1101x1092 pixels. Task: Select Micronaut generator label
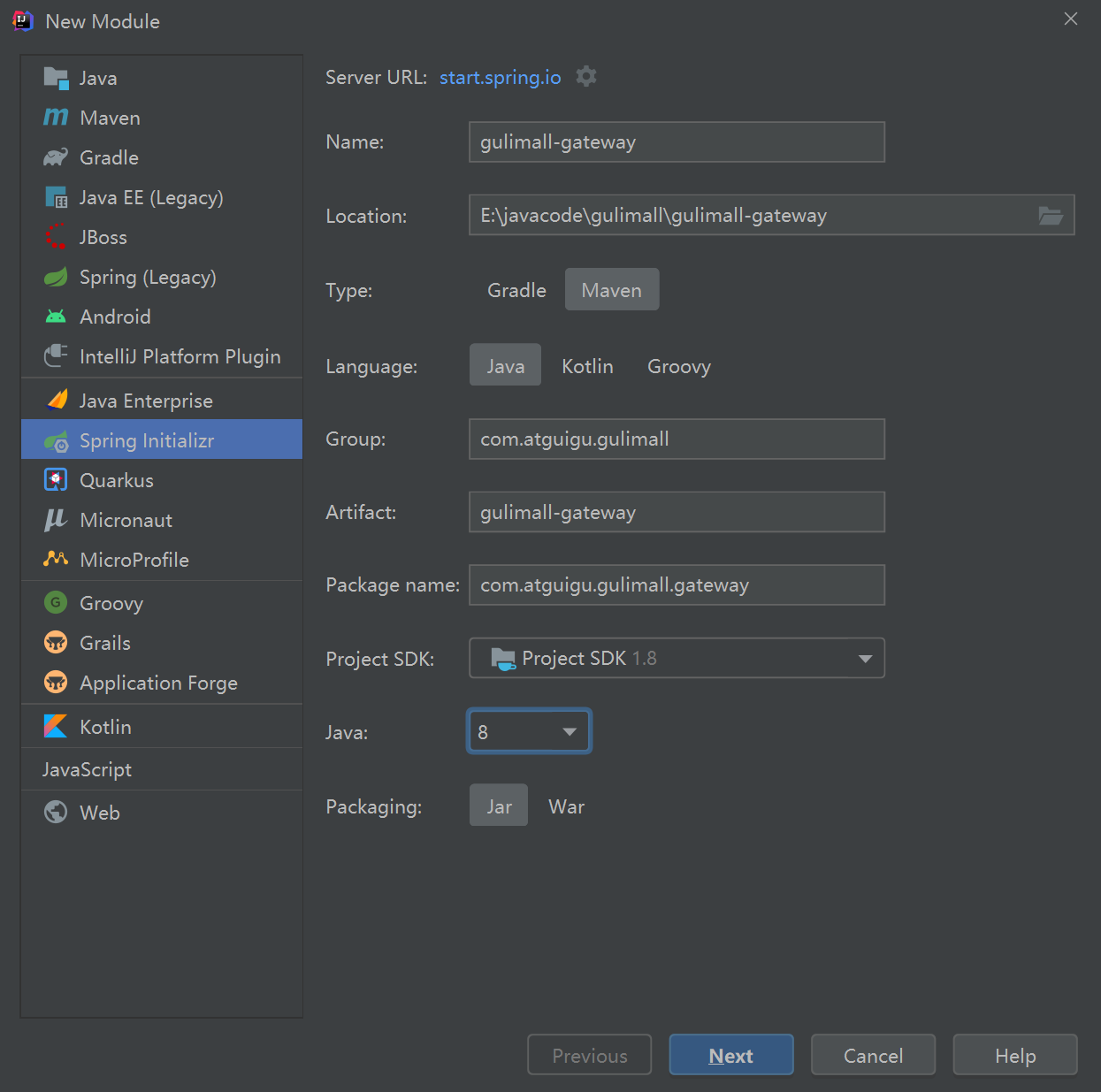point(126,520)
